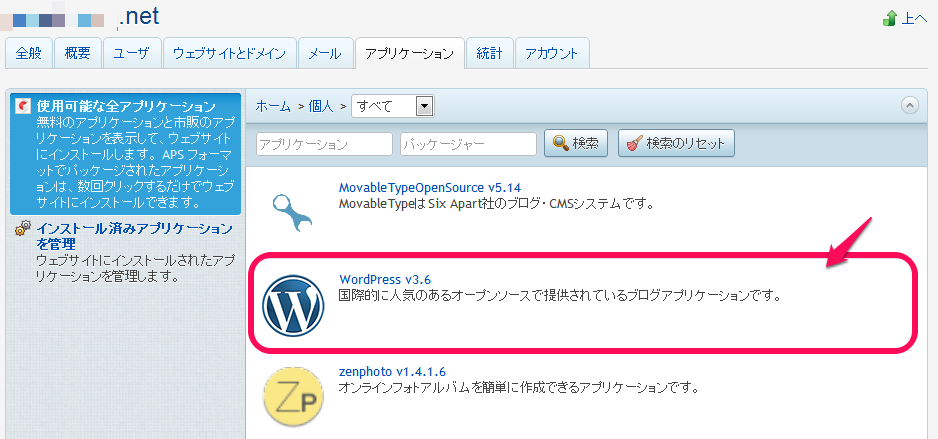The height and width of the screenshot is (439, 938).
Task: Open the ユーザ tab
Action: coord(132,53)
